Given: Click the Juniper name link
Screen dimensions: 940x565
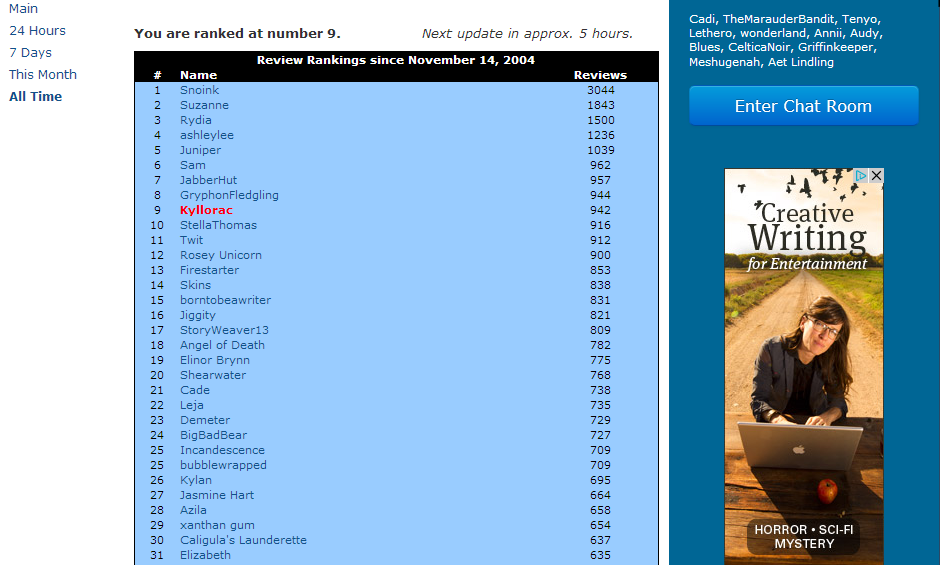Looking at the screenshot, I should pos(200,150).
